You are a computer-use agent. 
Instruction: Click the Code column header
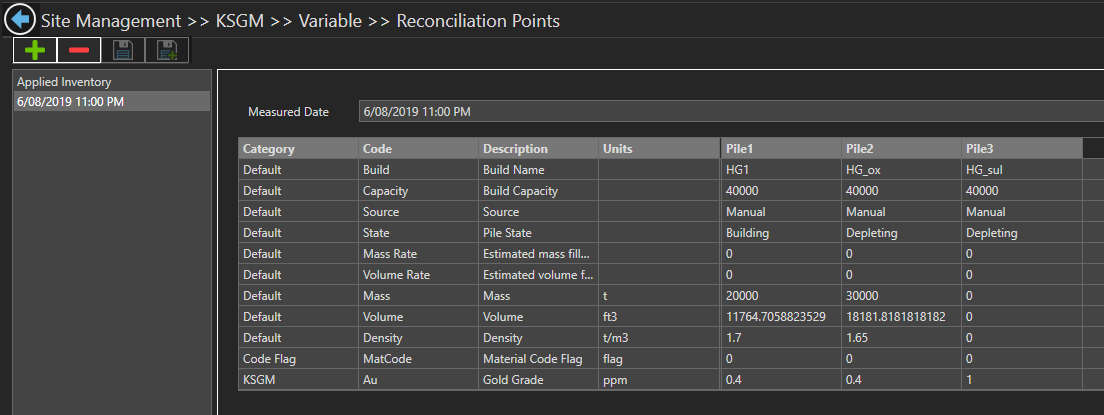point(418,149)
